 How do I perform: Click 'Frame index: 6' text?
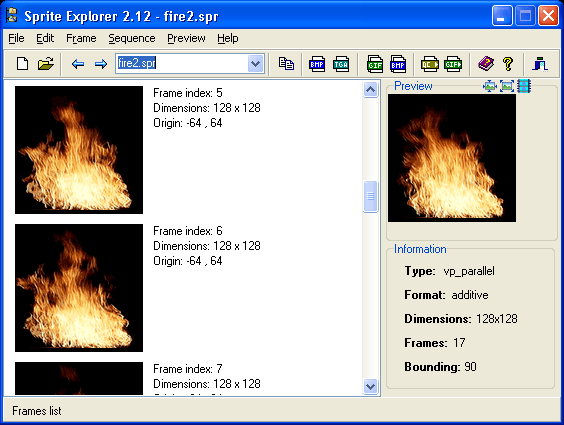[x=188, y=231]
